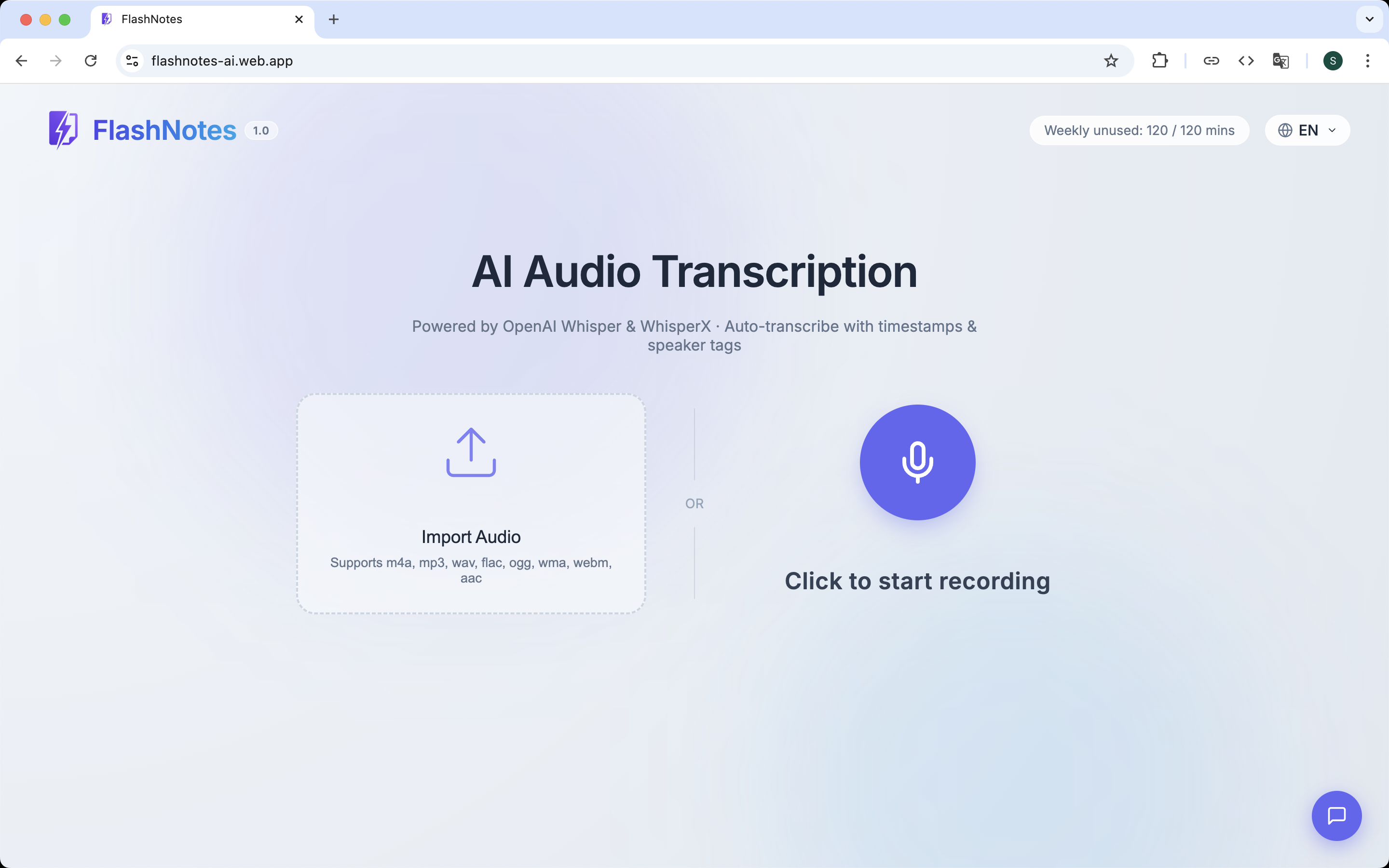Reload the current page
1389x868 pixels.
[x=91, y=61]
